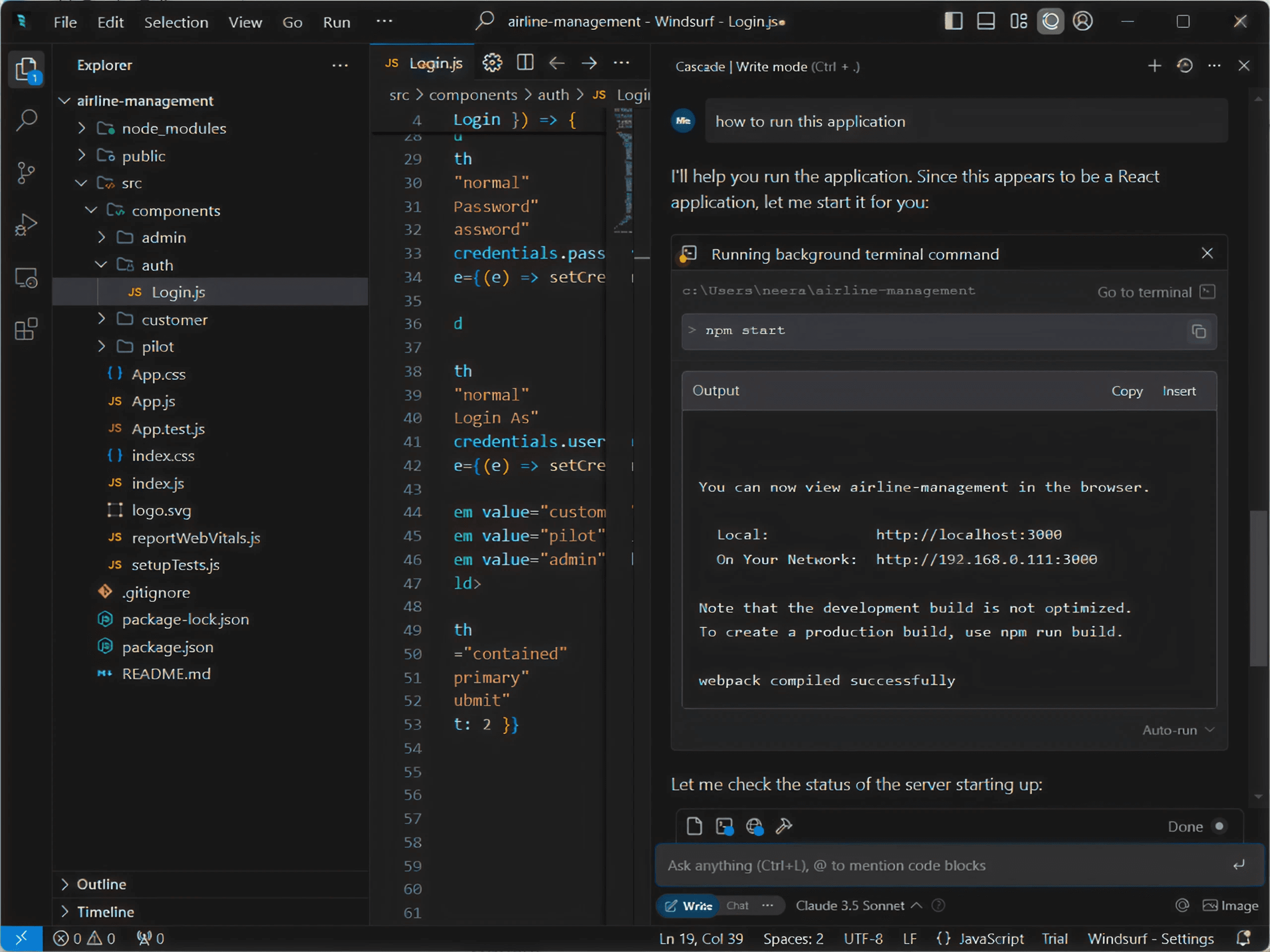Select the Login.js editor tab

(436, 63)
